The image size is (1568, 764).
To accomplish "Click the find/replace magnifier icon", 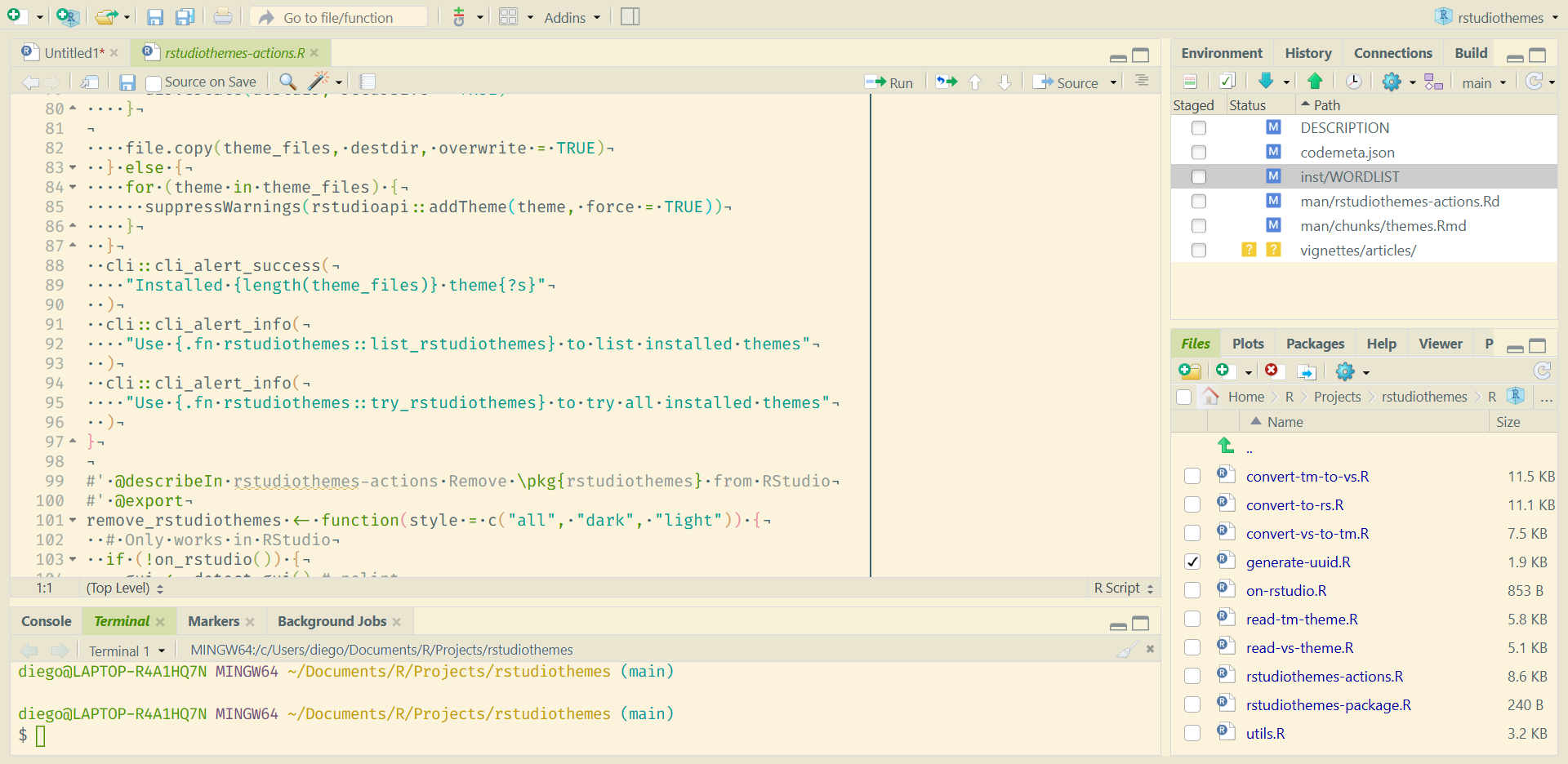I will [x=287, y=81].
